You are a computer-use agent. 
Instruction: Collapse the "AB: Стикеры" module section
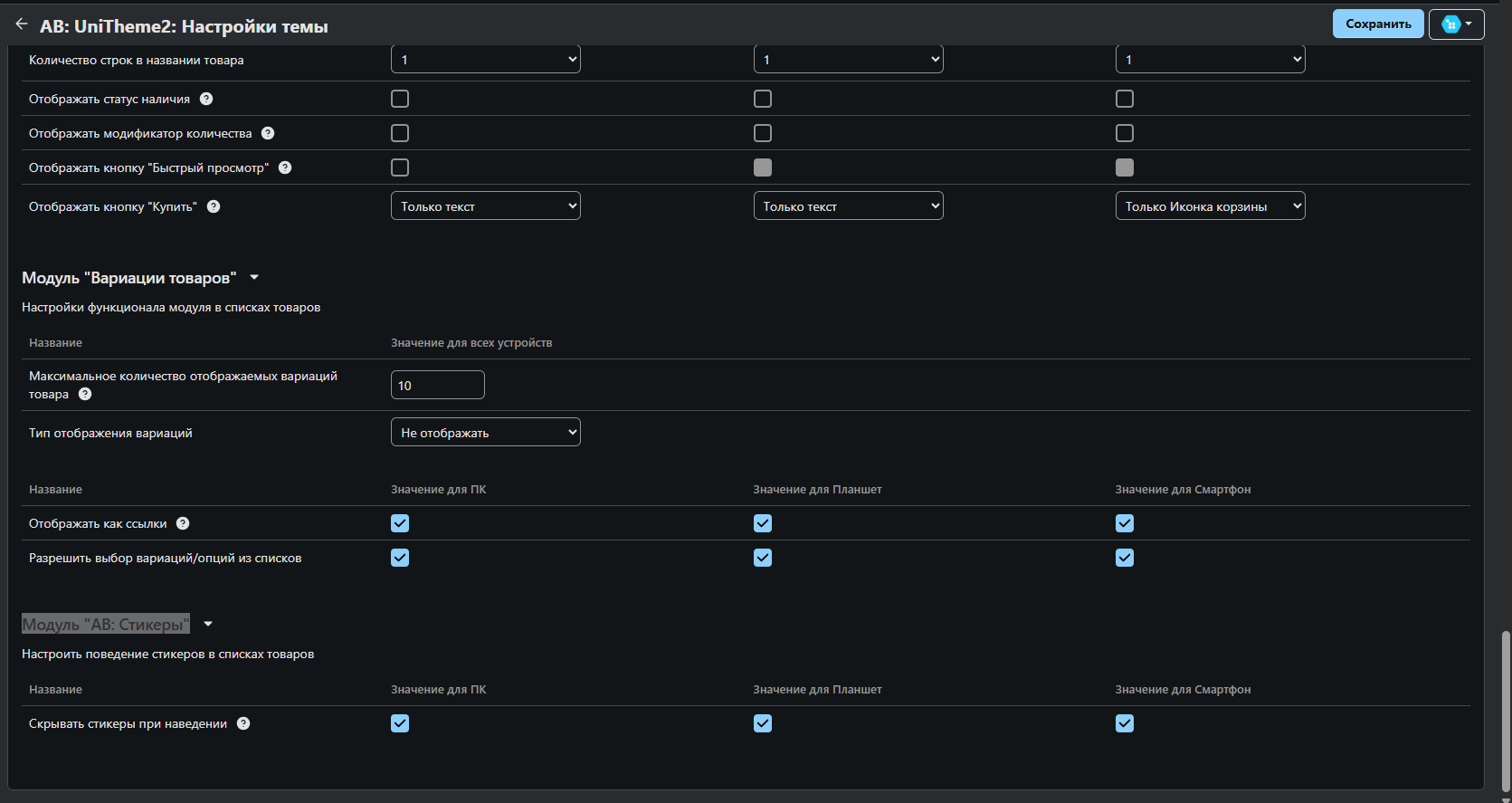(x=208, y=625)
